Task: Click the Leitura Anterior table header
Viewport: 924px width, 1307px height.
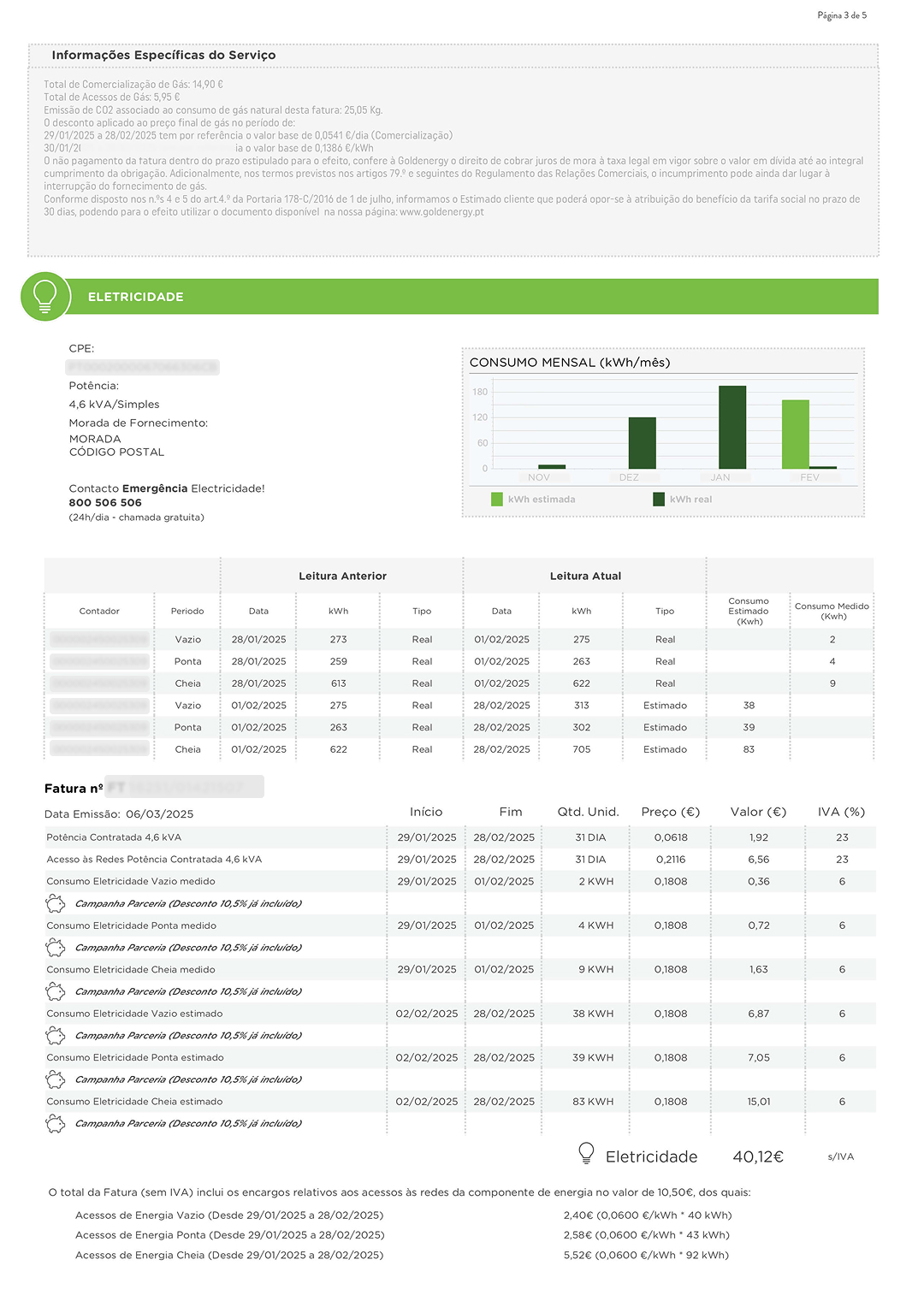Action: [x=342, y=577]
